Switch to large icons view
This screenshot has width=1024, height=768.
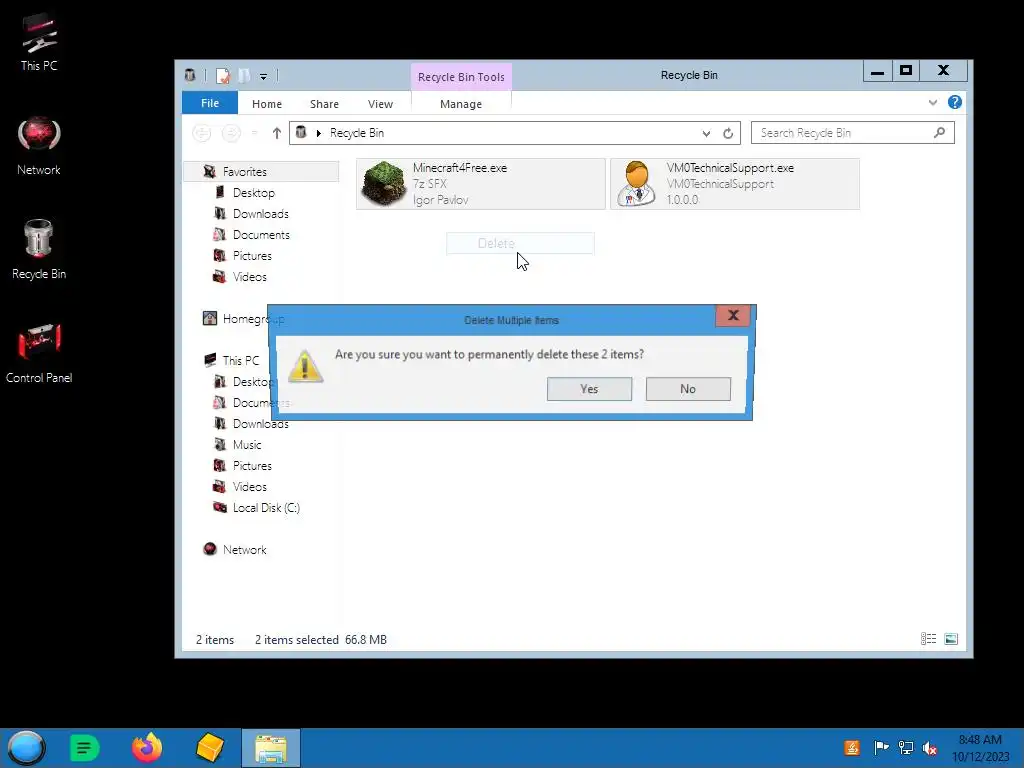pos(951,639)
